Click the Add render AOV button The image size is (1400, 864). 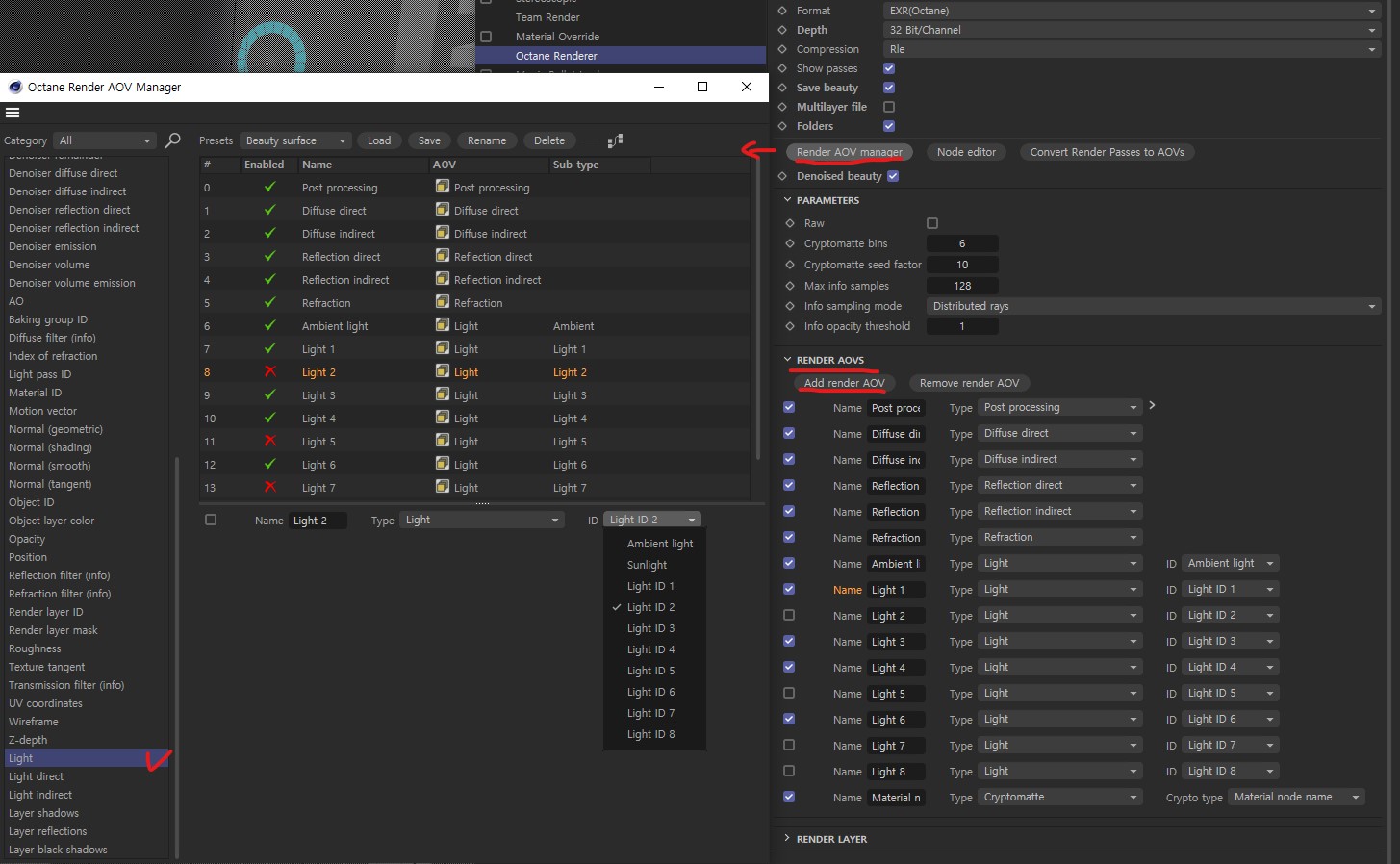tap(844, 383)
